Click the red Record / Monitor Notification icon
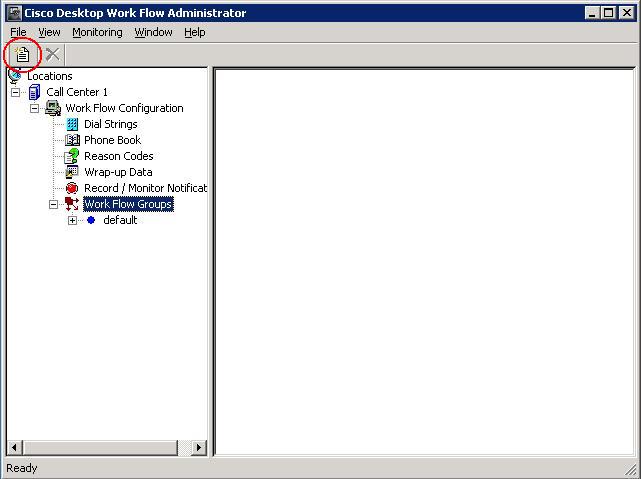The width and height of the screenshot is (641, 479). (72, 188)
